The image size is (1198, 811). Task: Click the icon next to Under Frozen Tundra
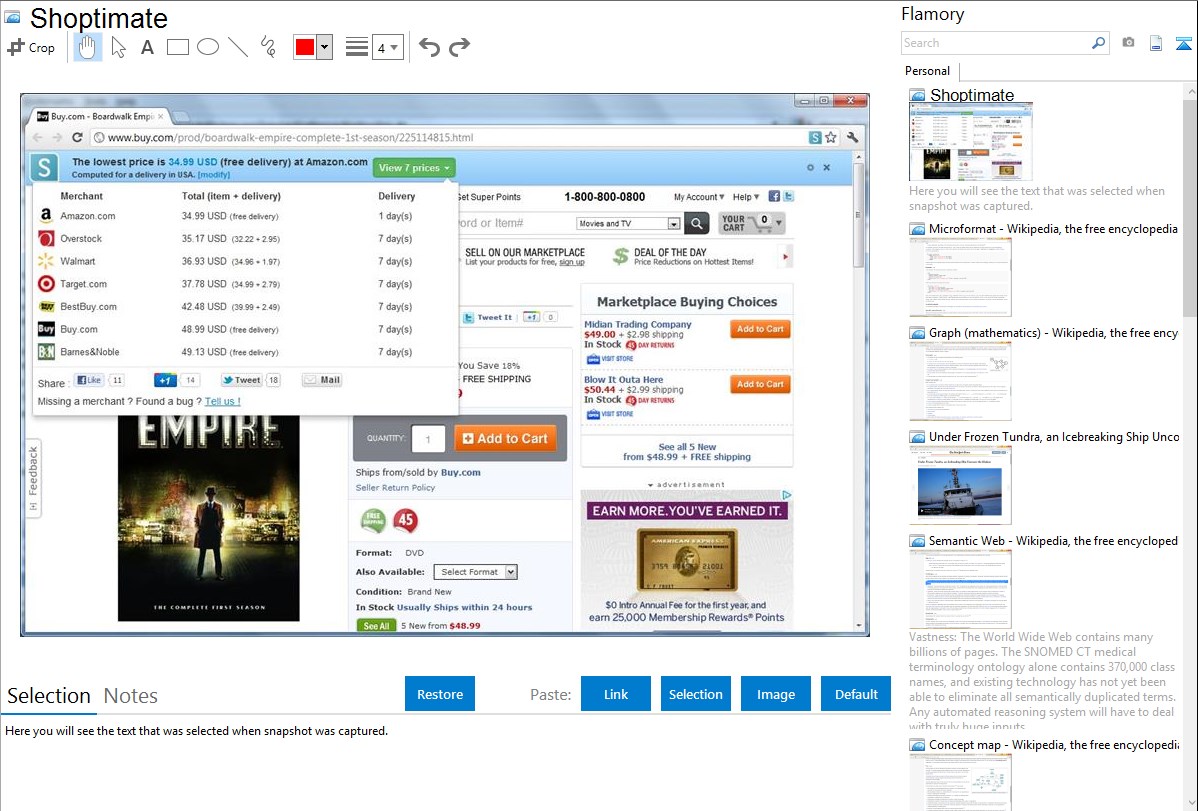[x=917, y=437]
